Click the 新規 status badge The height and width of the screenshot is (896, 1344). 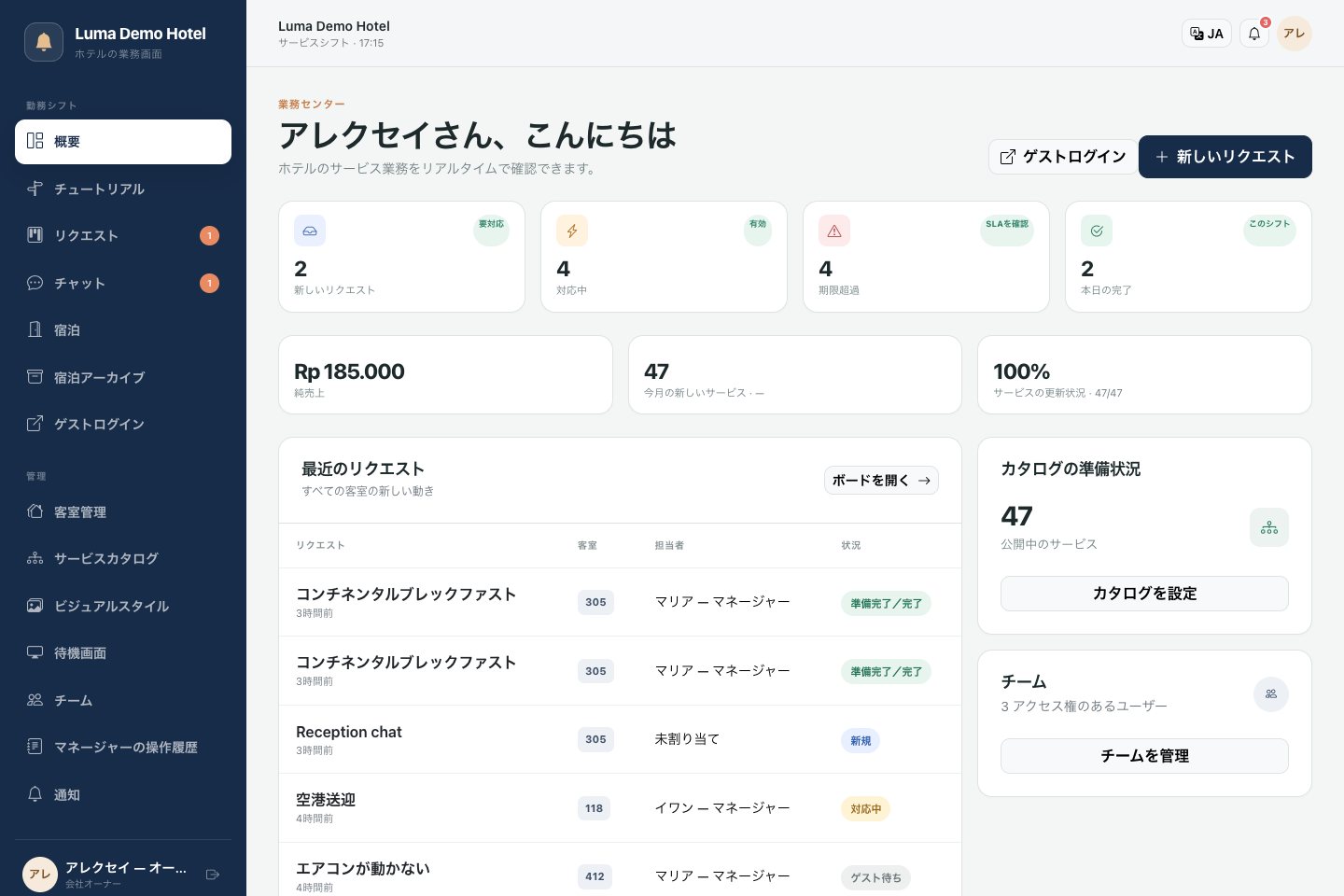(x=861, y=741)
